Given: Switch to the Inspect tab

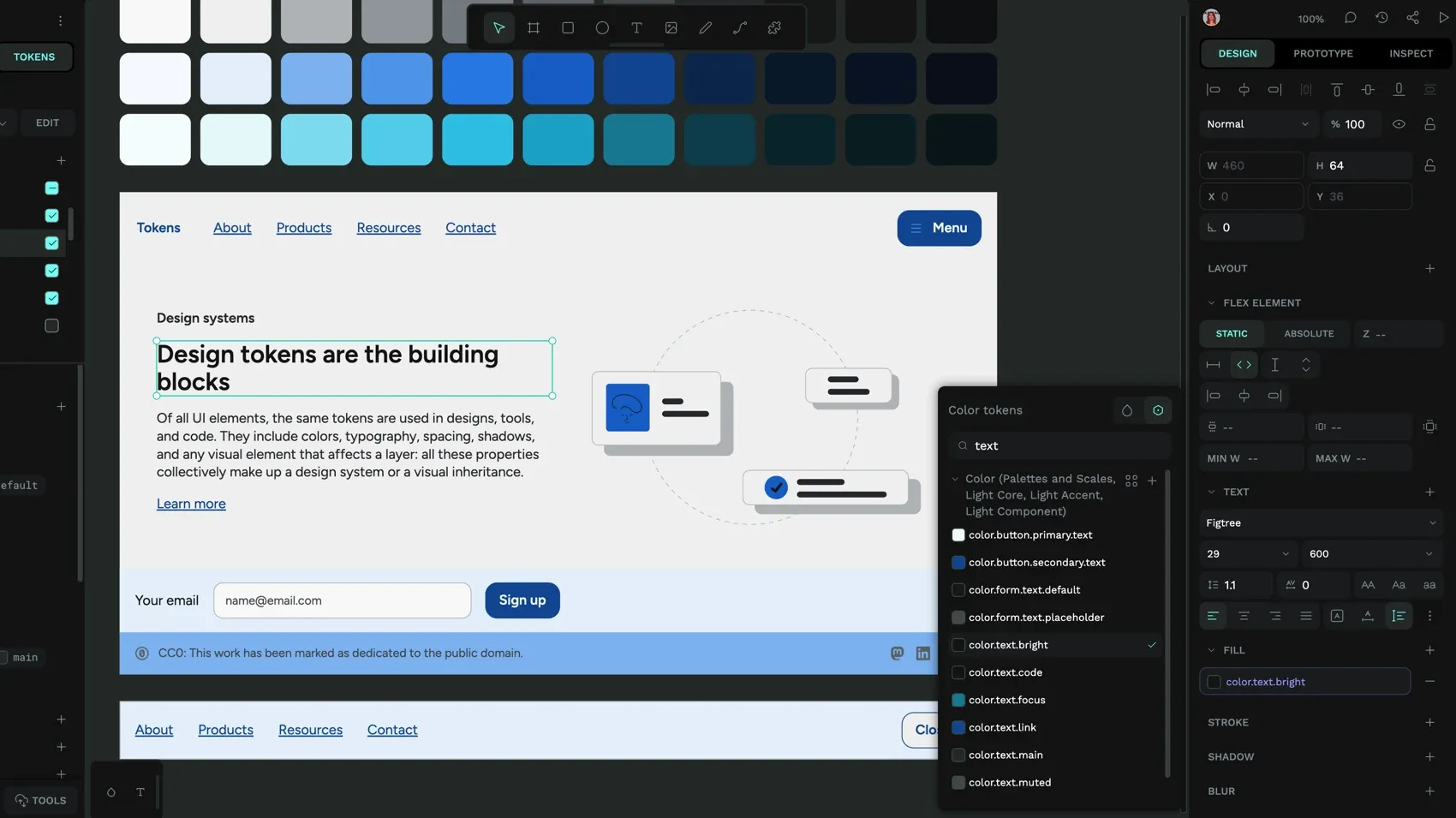Looking at the screenshot, I should tap(1410, 53).
